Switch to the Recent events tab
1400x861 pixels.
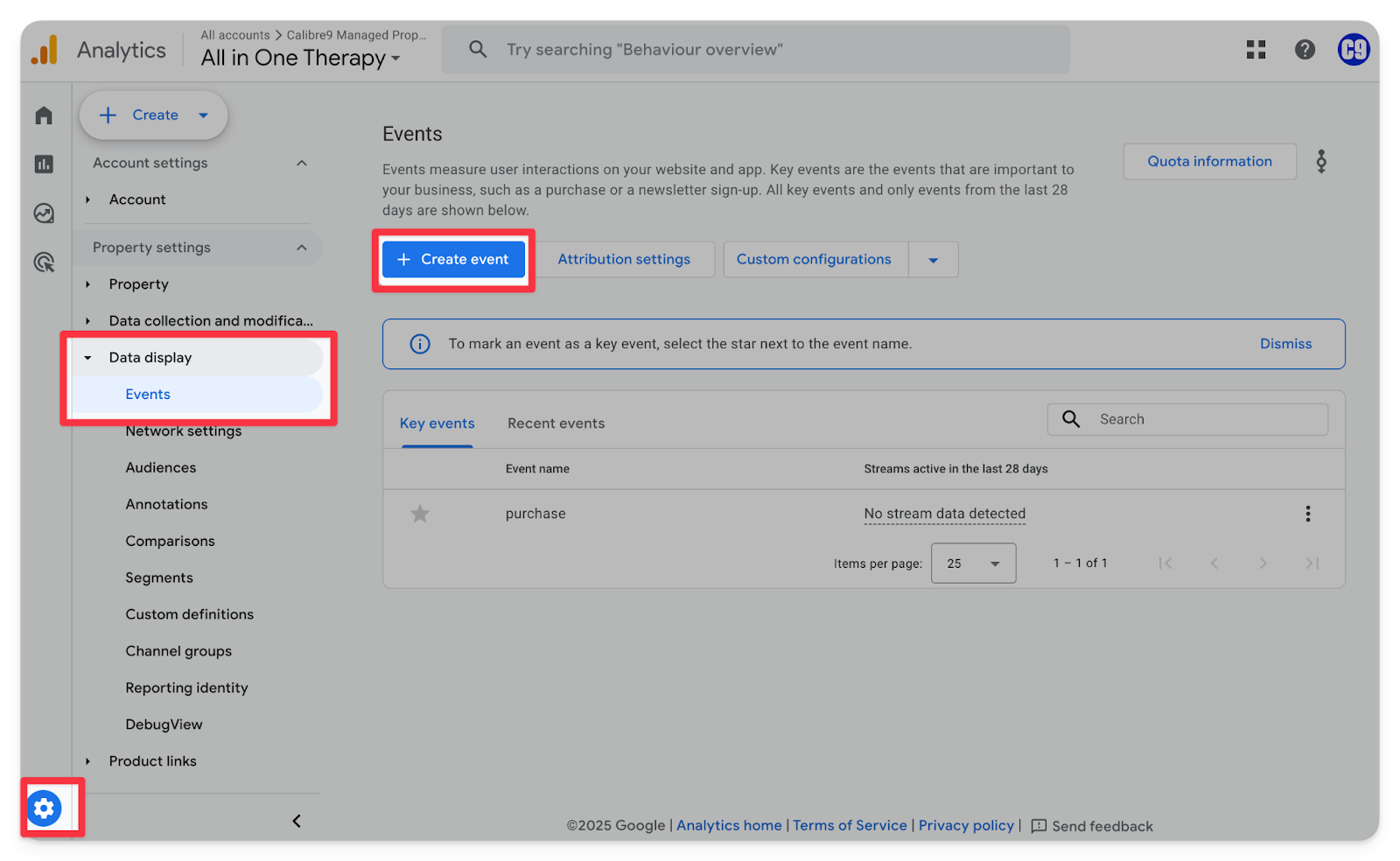pos(556,423)
